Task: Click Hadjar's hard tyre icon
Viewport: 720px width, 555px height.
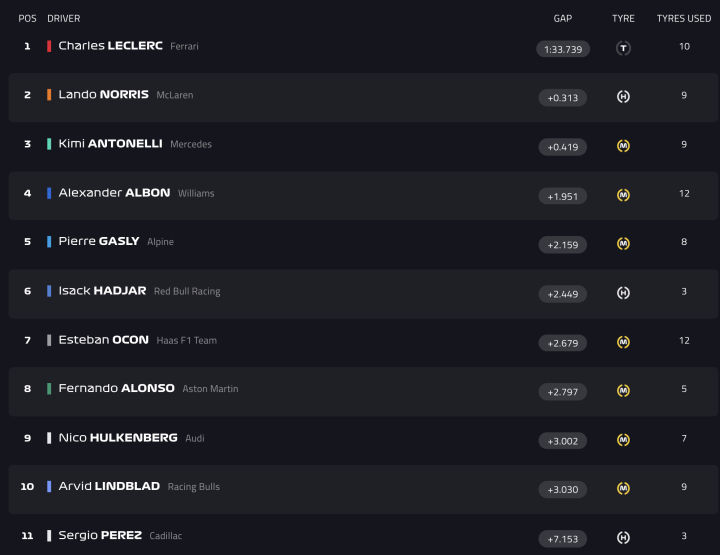Action: (623, 293)
